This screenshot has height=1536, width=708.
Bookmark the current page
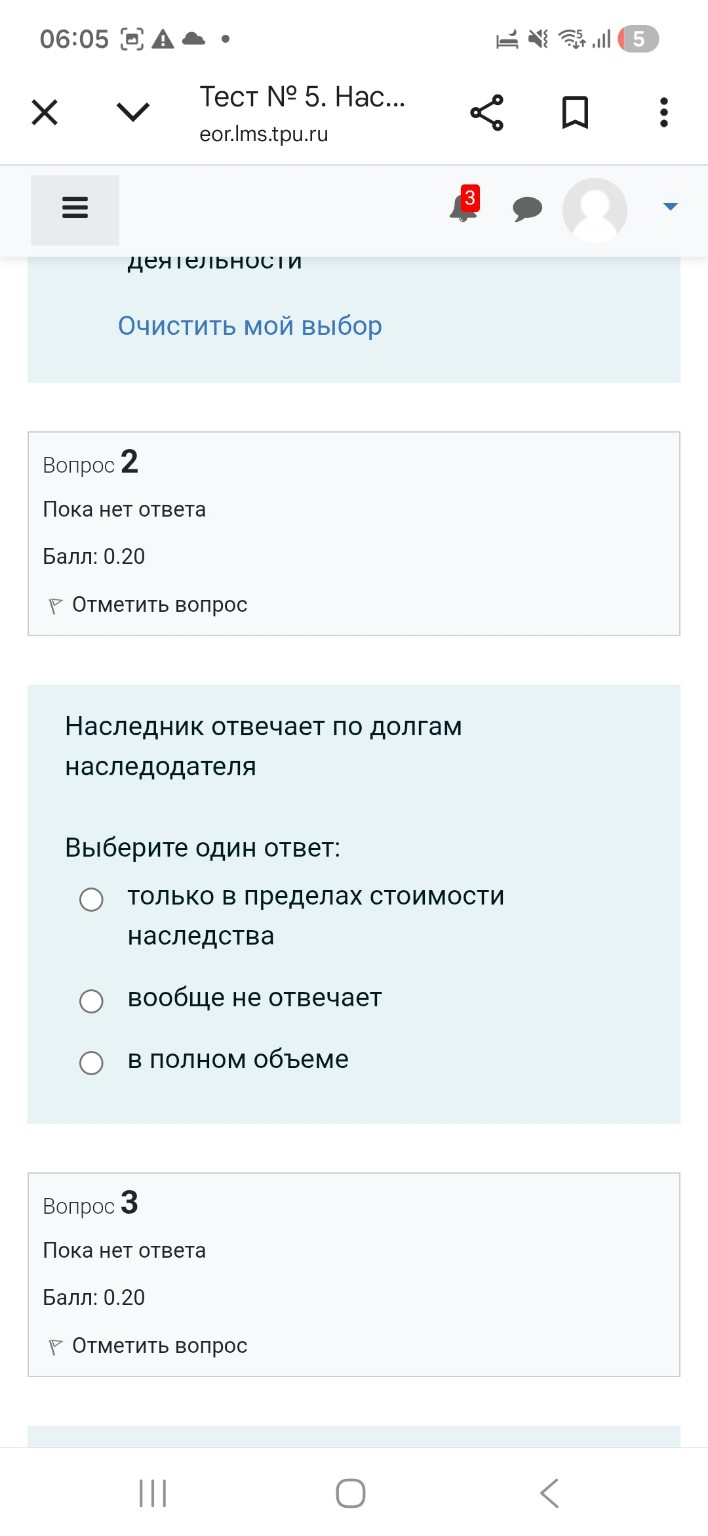pyautogui.click(x=575, y=112)
